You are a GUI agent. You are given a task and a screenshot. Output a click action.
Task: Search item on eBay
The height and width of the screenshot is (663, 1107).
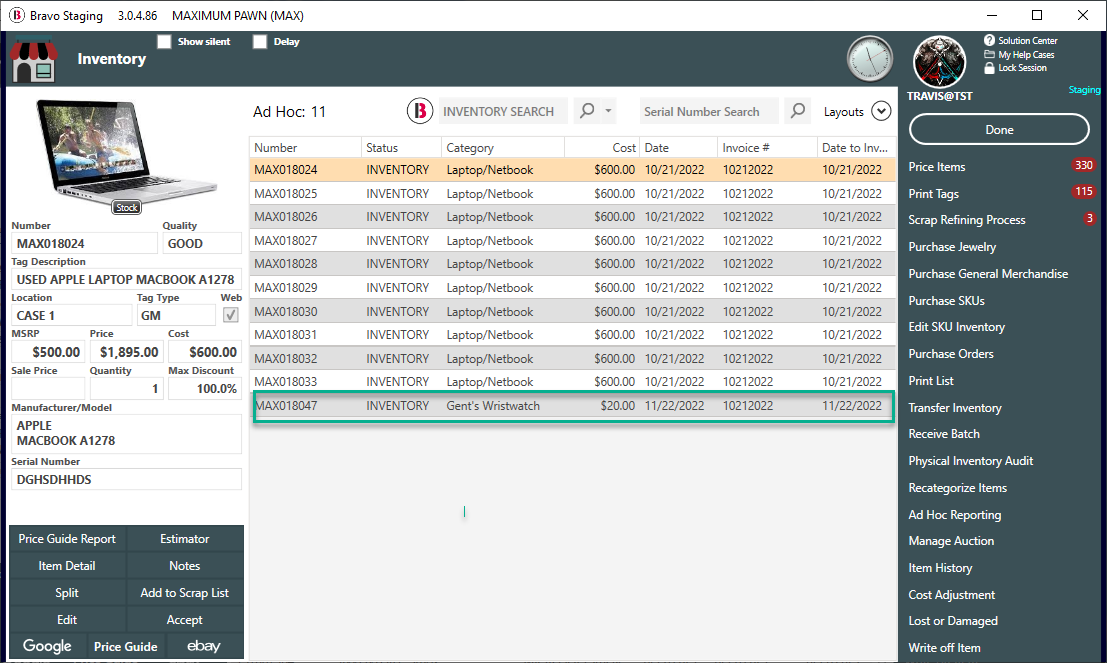(x=204, y=646)
